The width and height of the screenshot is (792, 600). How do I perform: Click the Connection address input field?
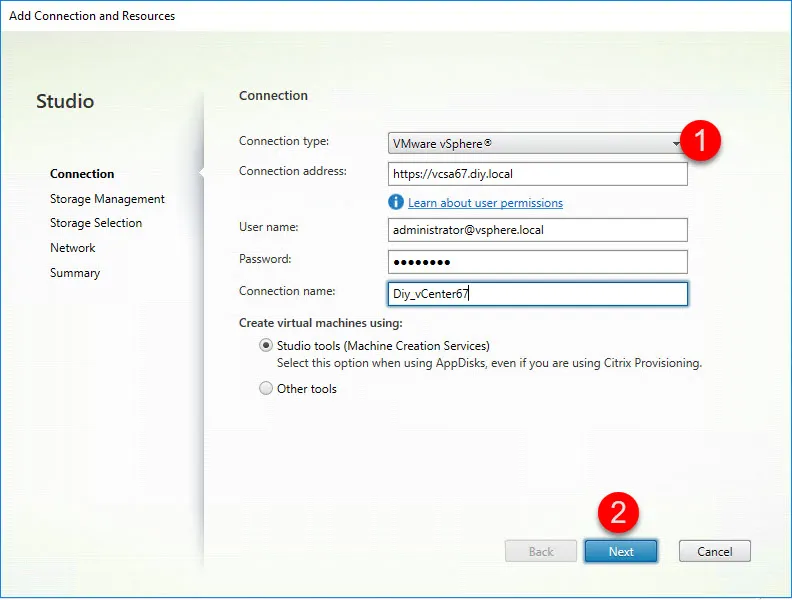click(537, 174)
